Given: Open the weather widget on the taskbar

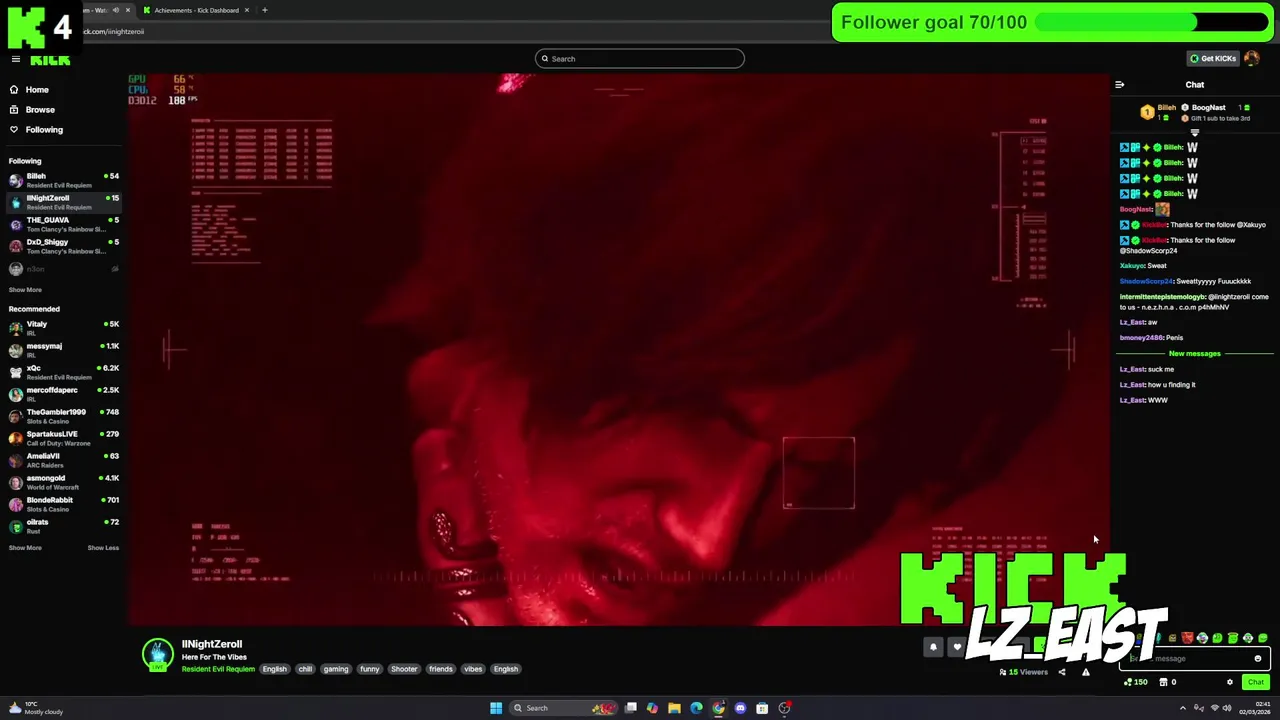Looking at the screenshot, I should (x=36, y=708).
